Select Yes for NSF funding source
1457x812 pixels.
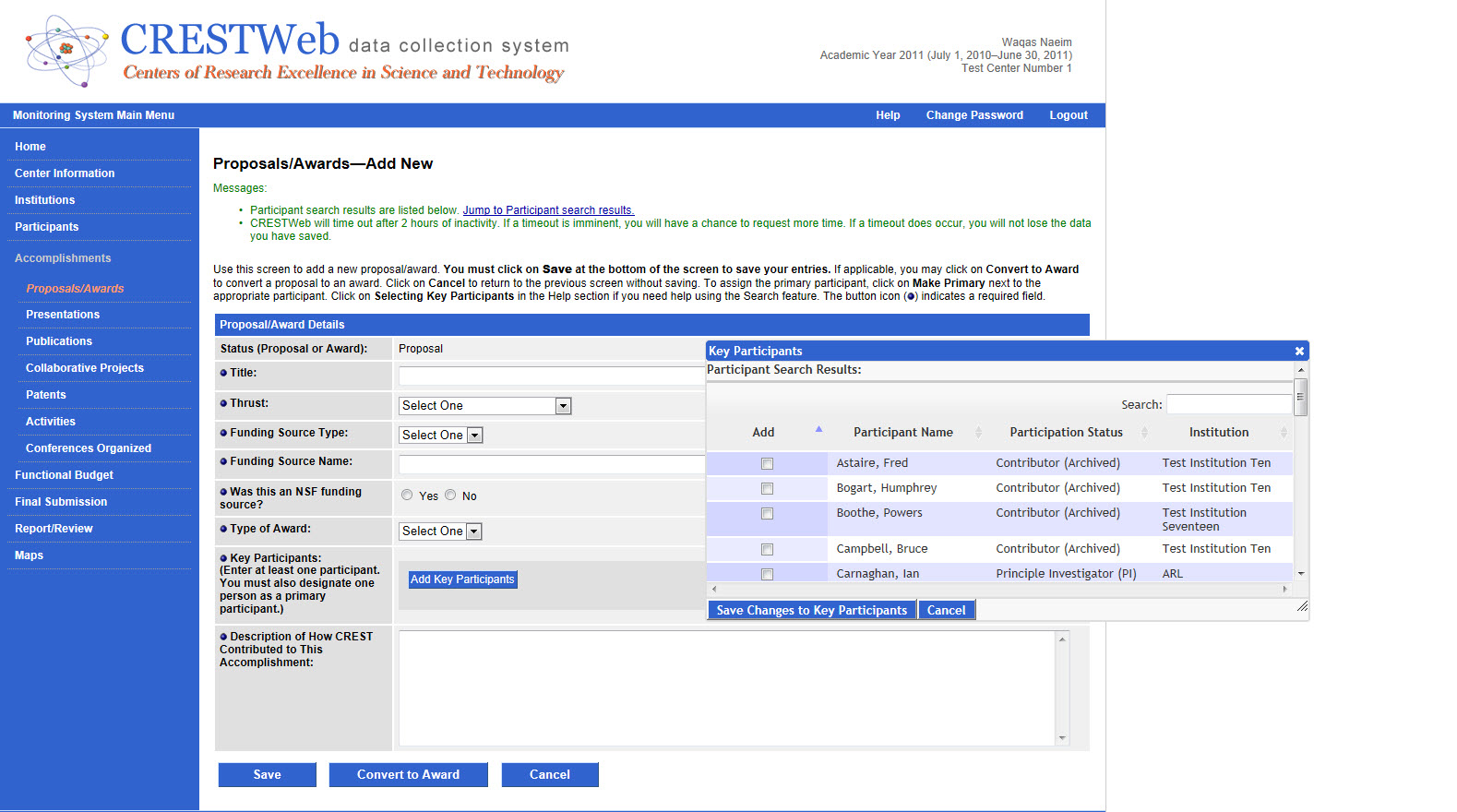(x=407, y=496)
